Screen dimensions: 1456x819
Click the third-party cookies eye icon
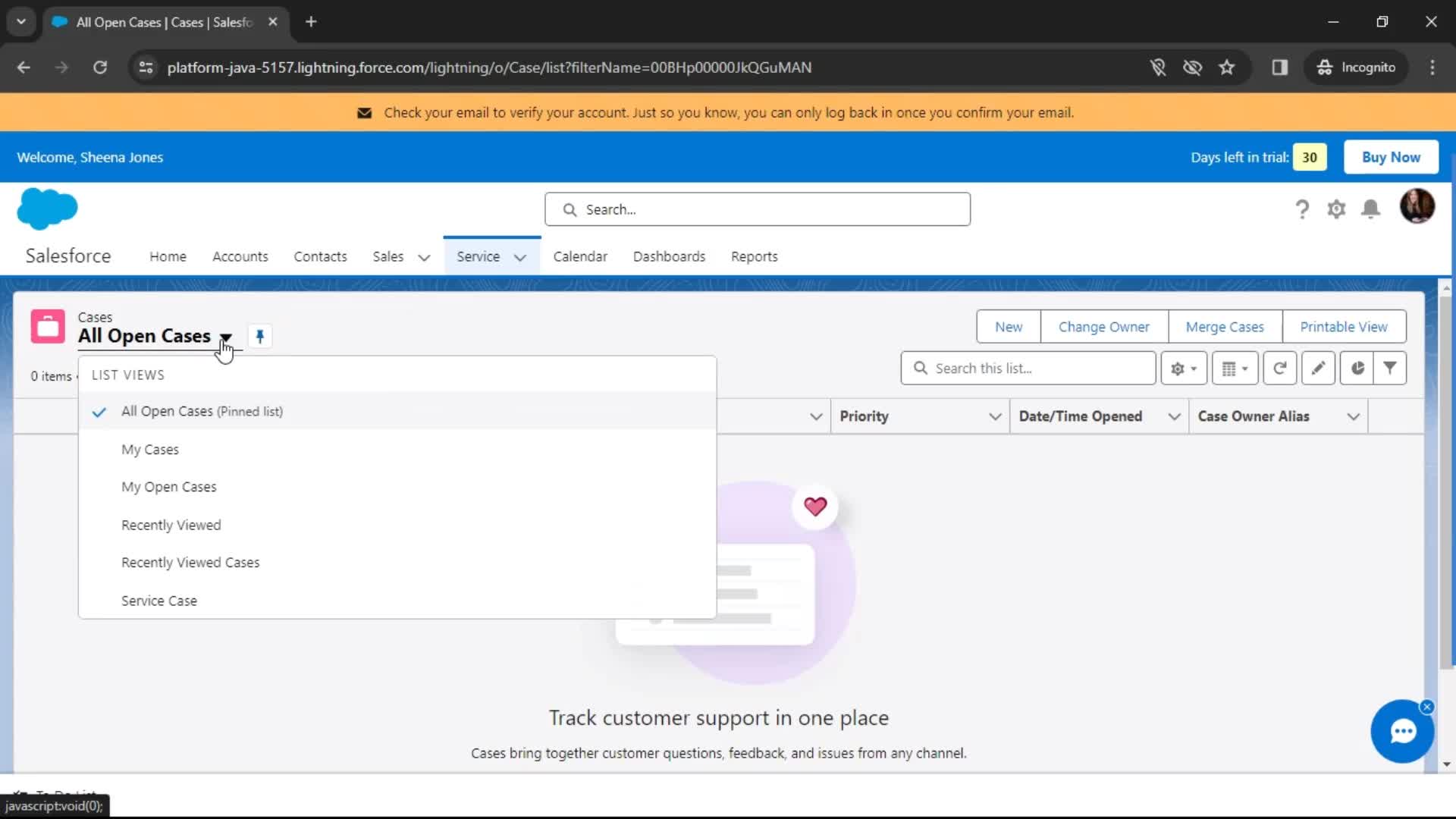[1192, 67]
